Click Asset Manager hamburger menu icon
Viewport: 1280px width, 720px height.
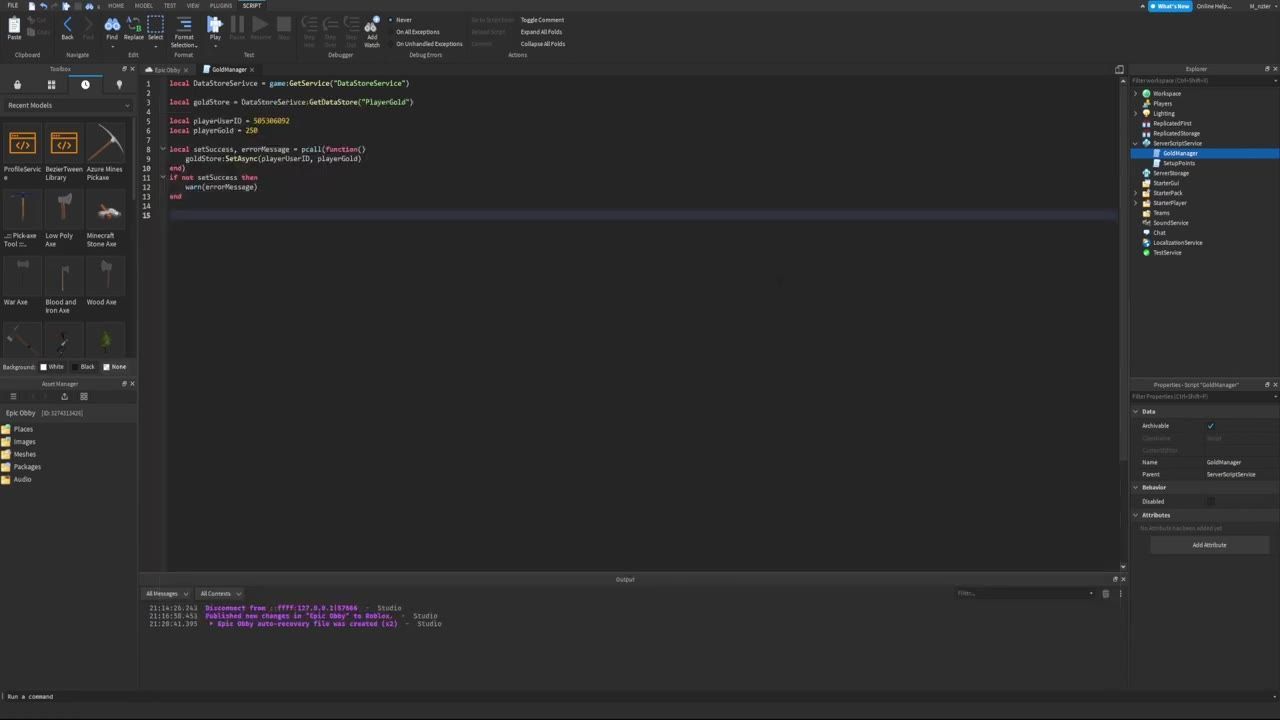tap(13, 397)
